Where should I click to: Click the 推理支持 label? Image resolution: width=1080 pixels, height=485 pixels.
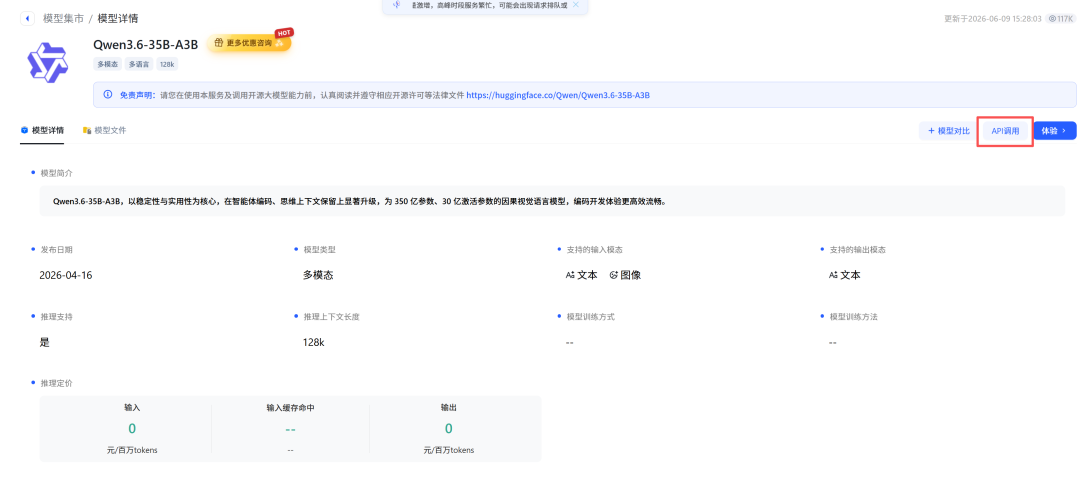click(56, 317)
